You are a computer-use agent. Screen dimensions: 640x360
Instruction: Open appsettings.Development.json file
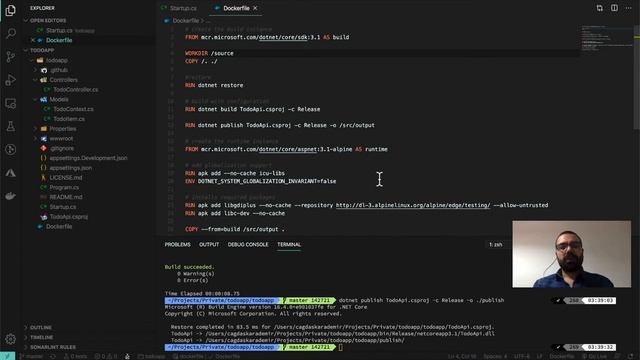click(x=88, y=158)
